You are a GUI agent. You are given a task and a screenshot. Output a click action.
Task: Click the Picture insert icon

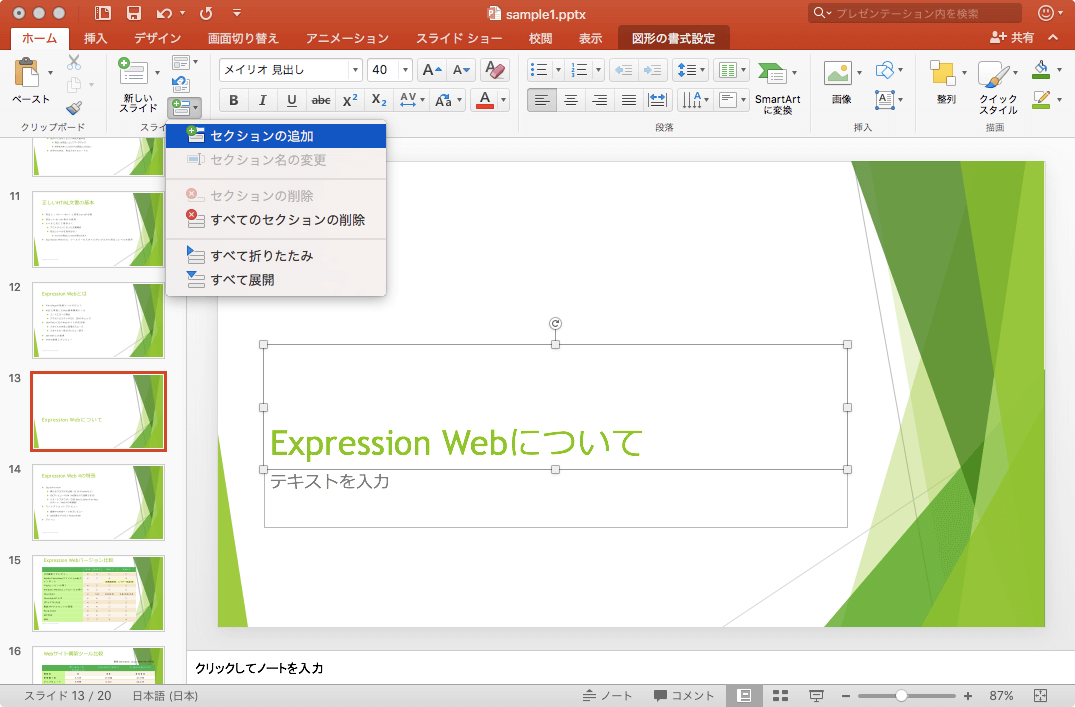click(837, 73)
